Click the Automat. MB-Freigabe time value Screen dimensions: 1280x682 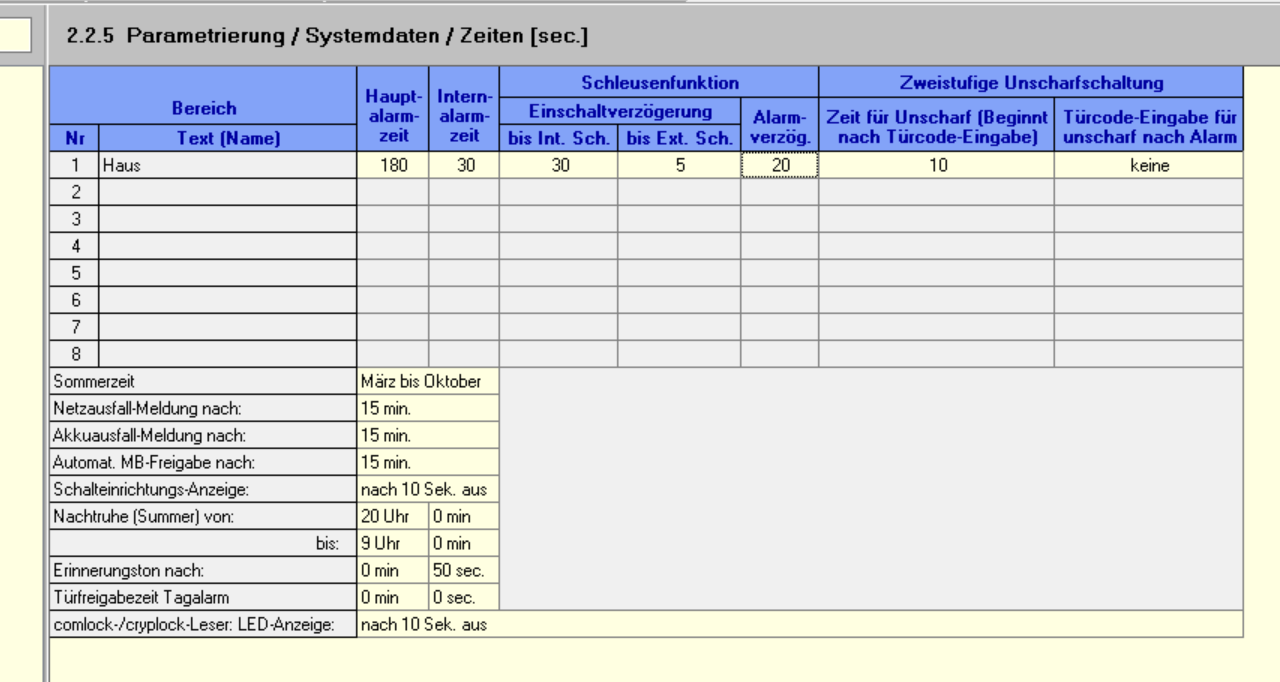(427, 462)
